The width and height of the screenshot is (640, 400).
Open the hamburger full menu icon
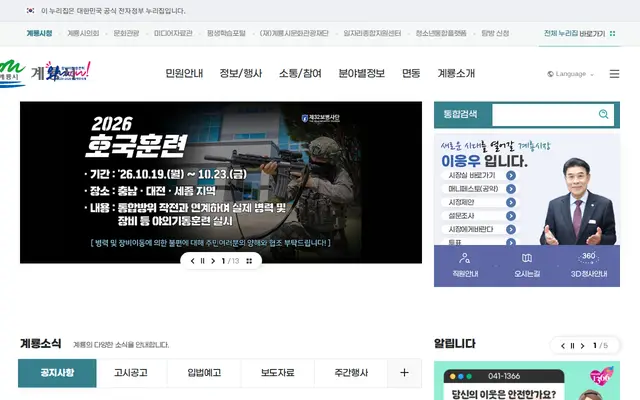[x=614, y=74]
